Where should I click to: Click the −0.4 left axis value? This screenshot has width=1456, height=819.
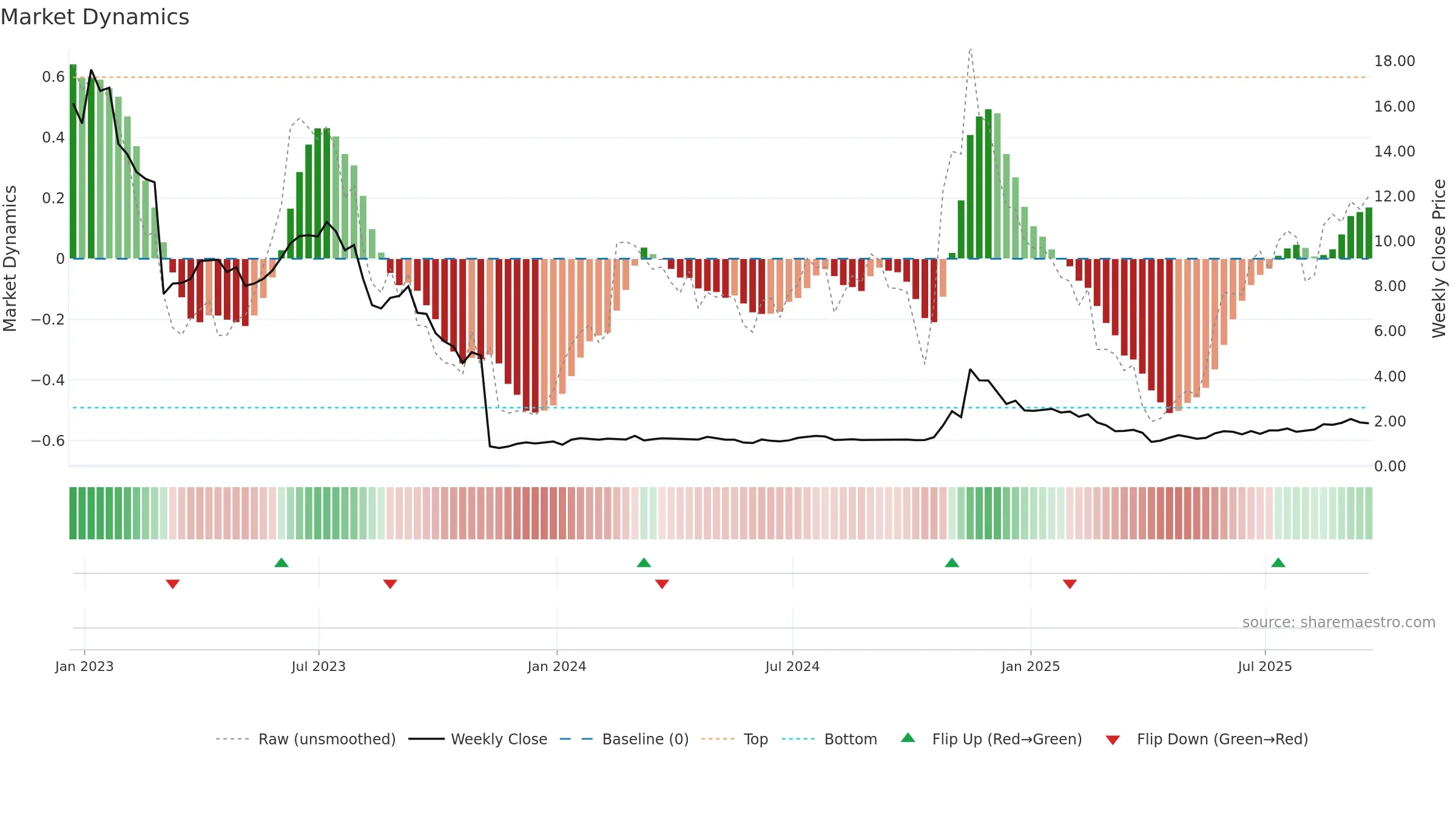(48, 380)
